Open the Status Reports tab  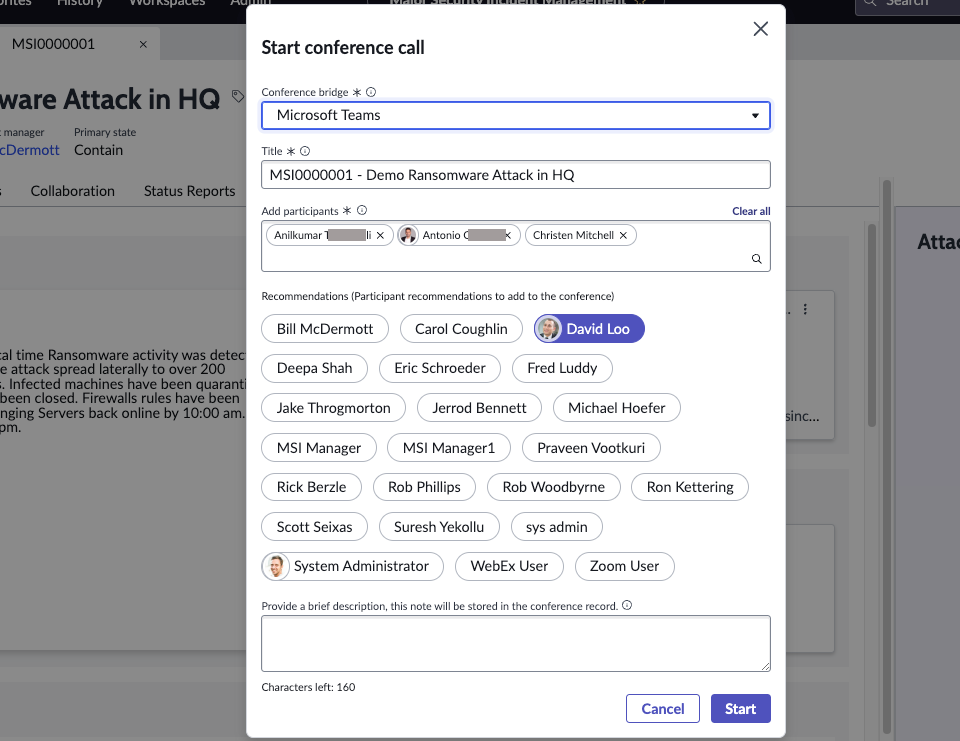tap(189, 191)
